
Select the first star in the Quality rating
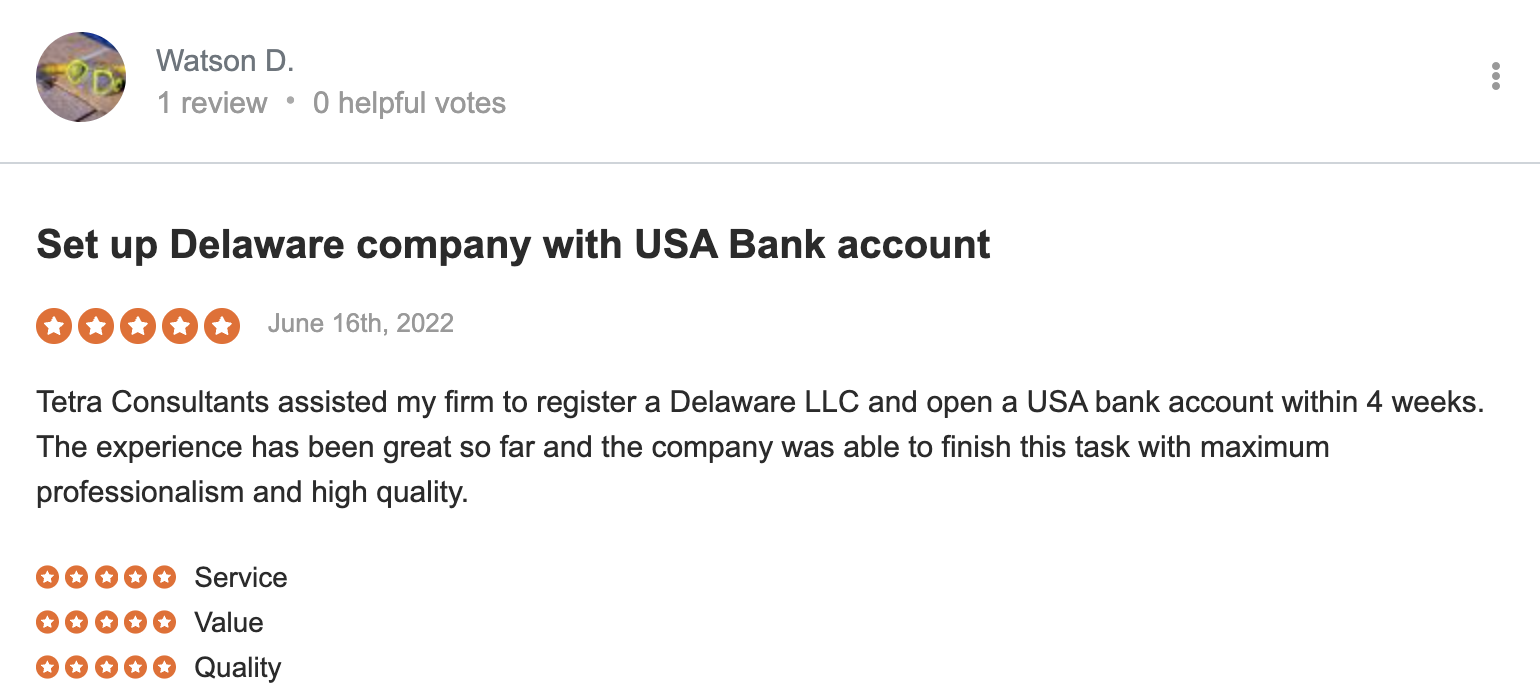46,666
